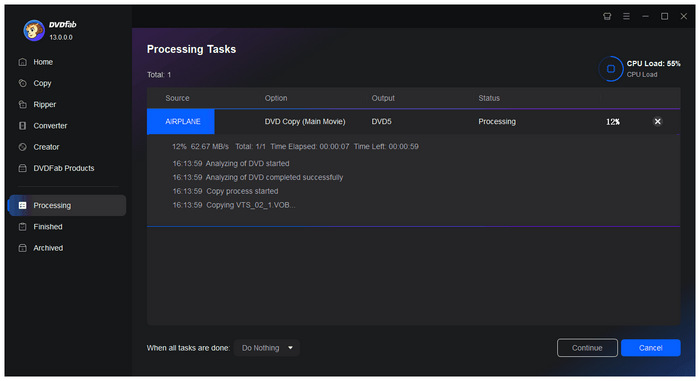The image size is (700, 381).
Task: Select the Processing list icon
Action: pos(23,205)
